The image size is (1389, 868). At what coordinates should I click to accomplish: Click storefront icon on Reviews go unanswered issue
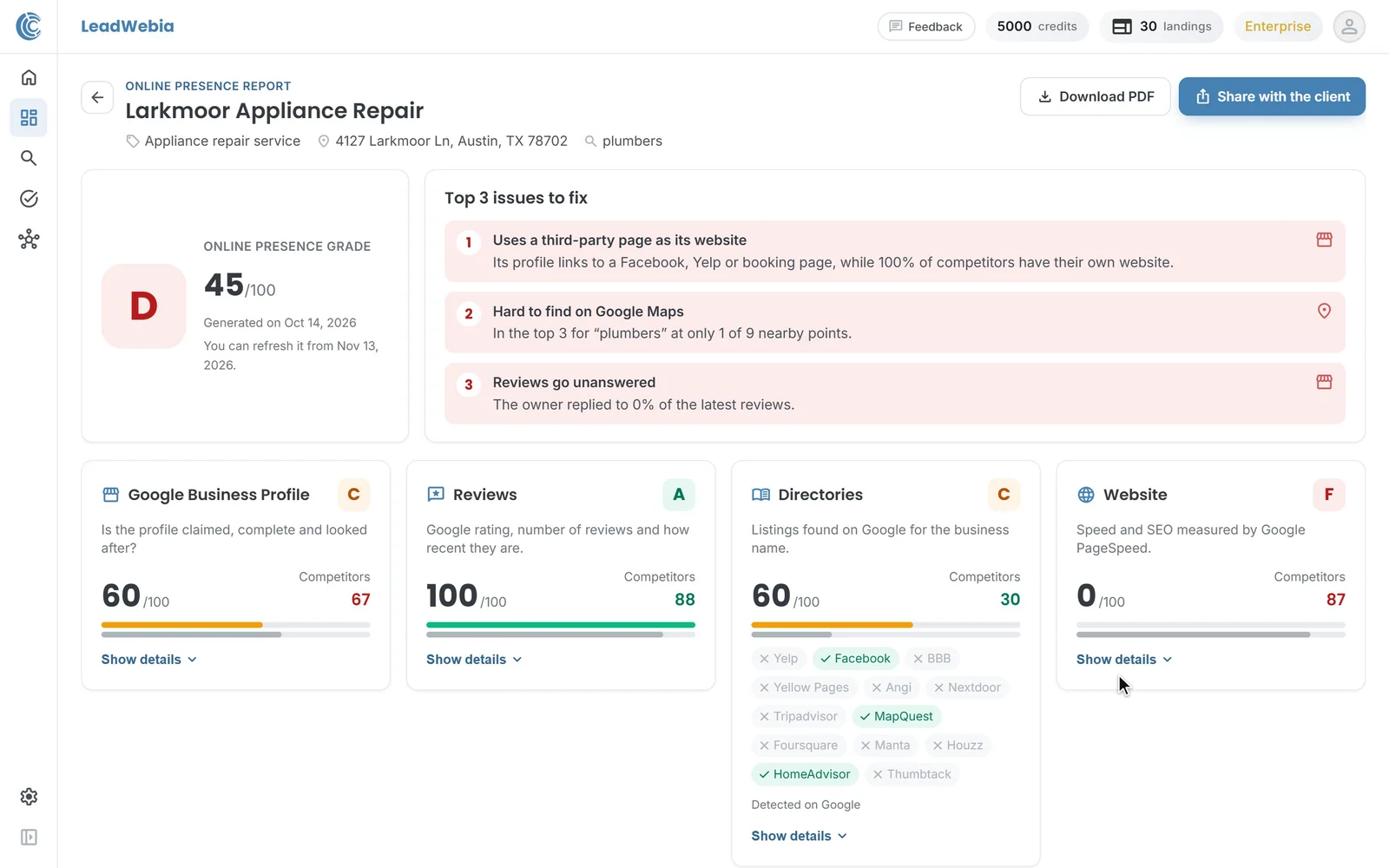[x=1324, y=382]
